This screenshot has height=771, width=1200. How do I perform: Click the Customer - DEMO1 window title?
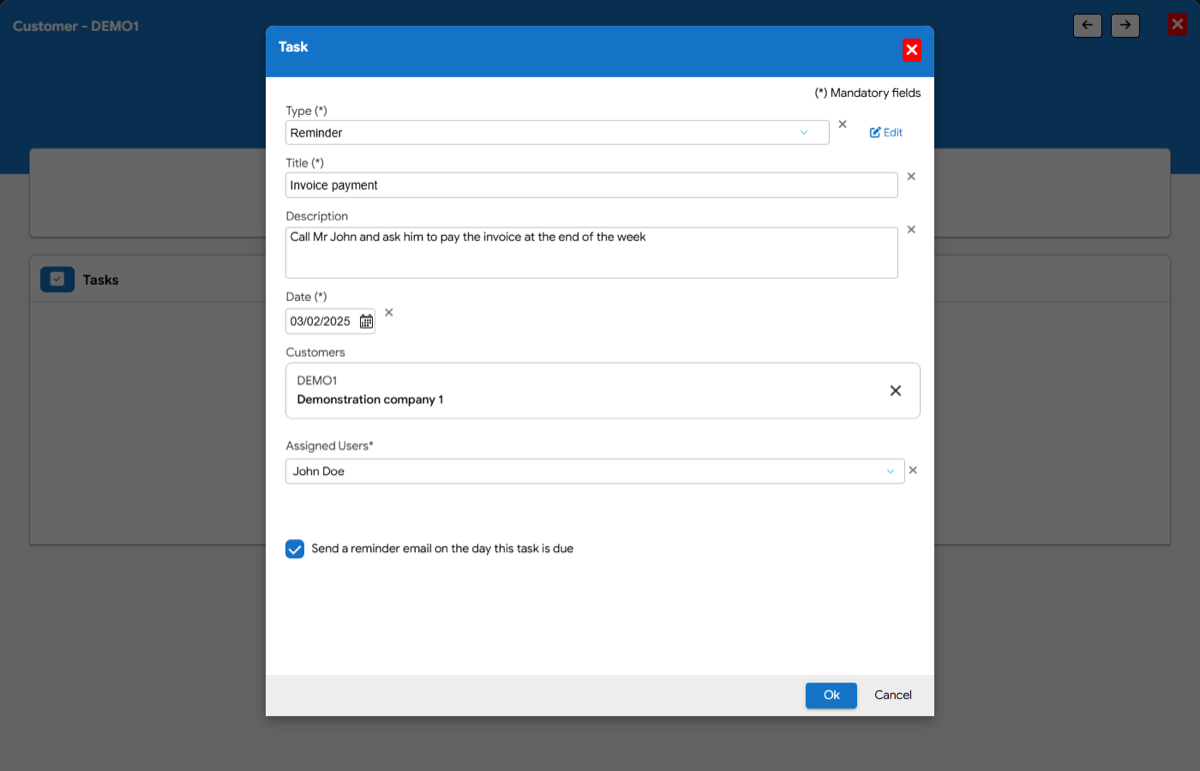[76, 26]
